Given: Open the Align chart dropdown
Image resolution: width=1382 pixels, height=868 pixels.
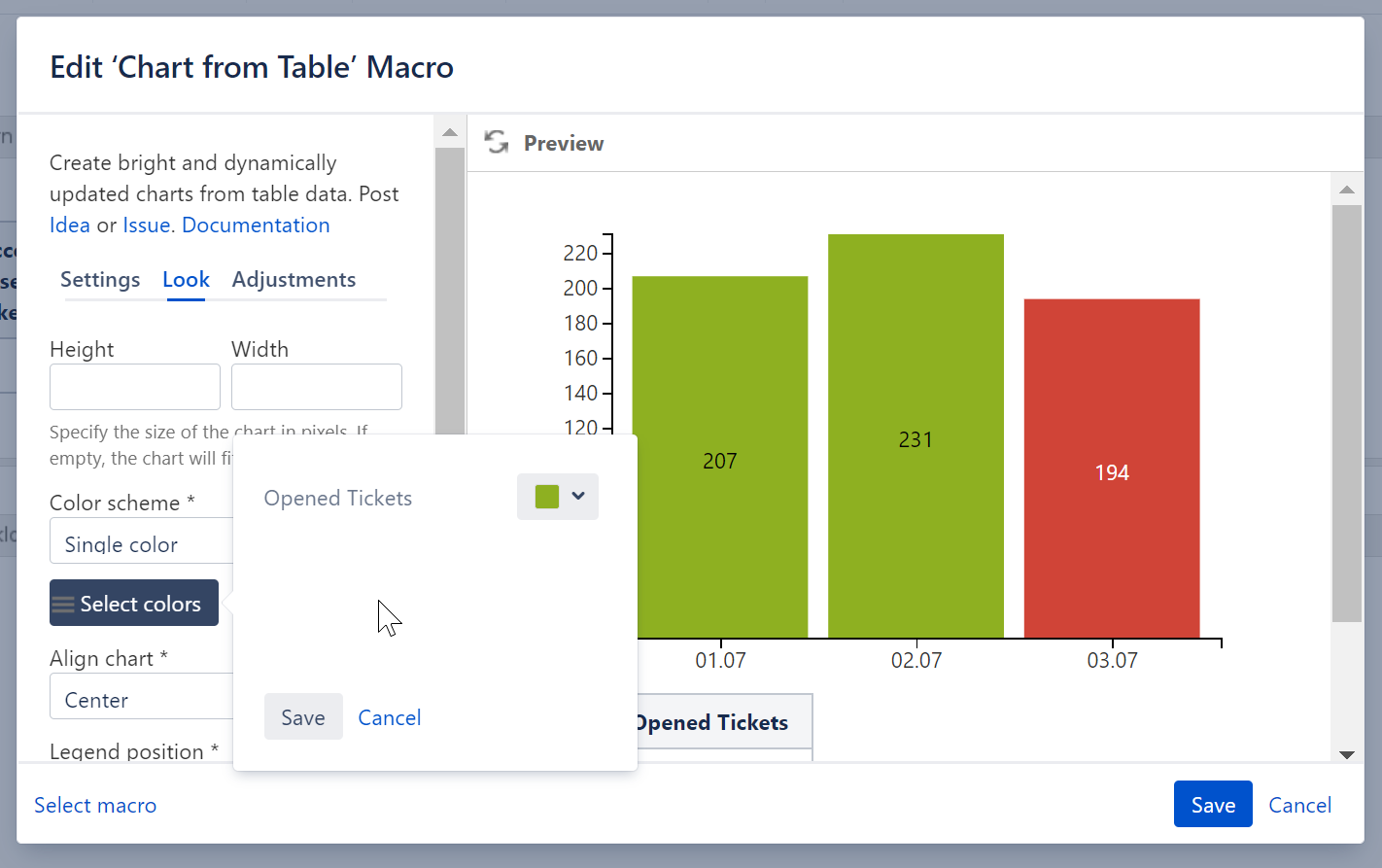Looking at the screenshot, I should pos(141,700).
